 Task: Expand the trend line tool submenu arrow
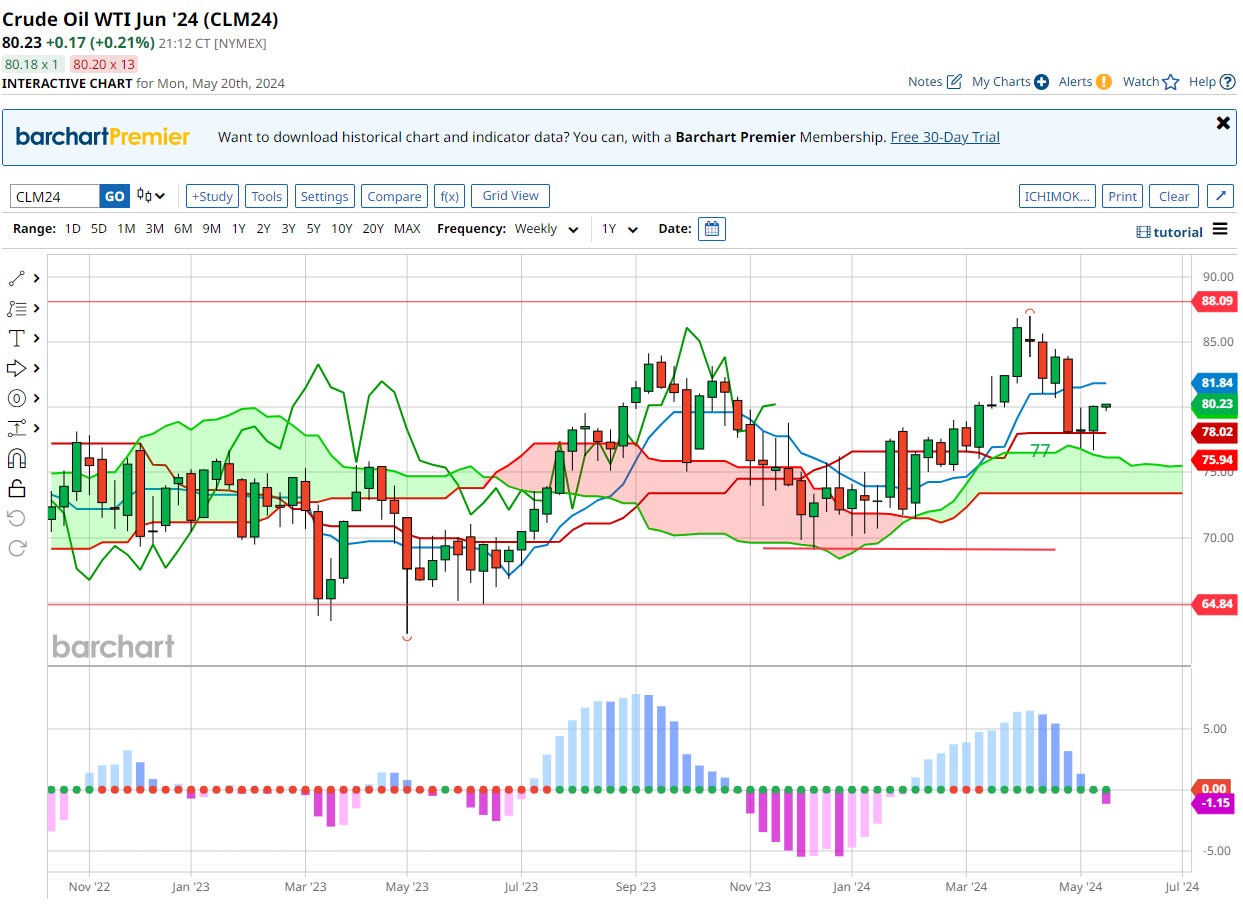coord(37,278)
